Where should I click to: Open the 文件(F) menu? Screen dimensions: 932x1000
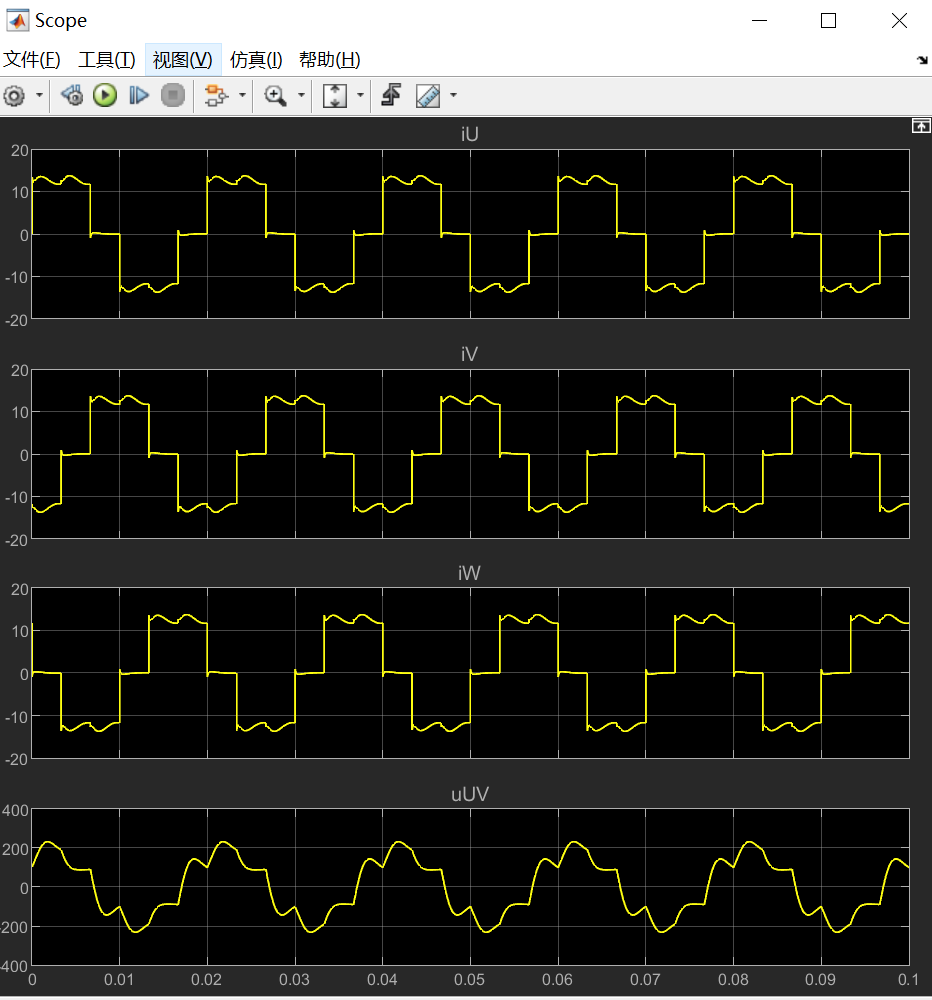[x=32, y=60]
